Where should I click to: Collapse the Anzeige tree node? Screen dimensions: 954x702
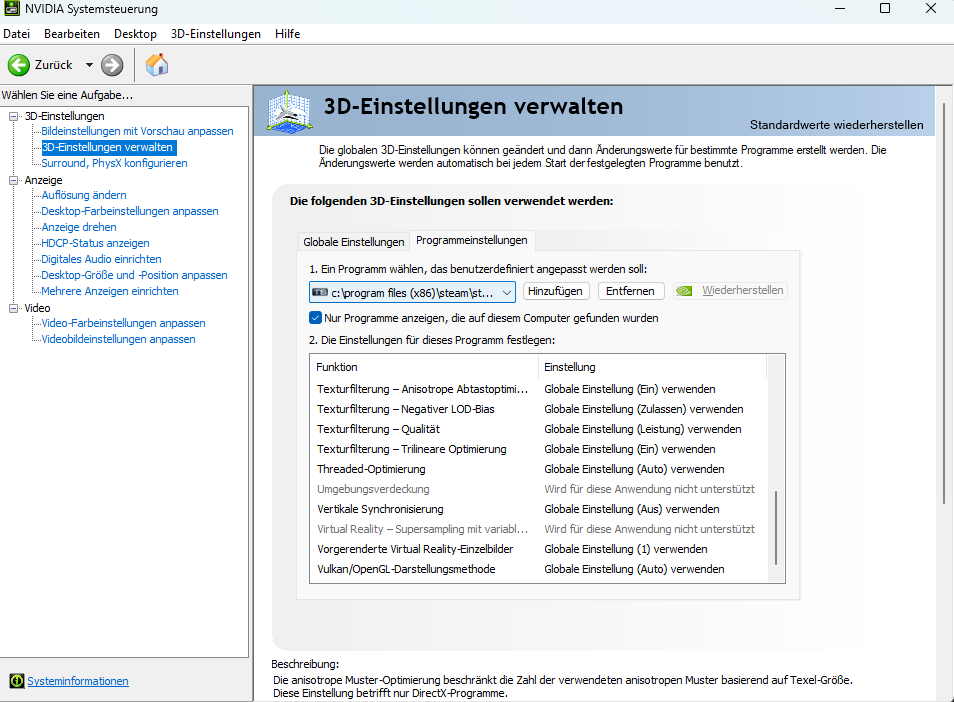pyautogui.click(x=13, y=180)
